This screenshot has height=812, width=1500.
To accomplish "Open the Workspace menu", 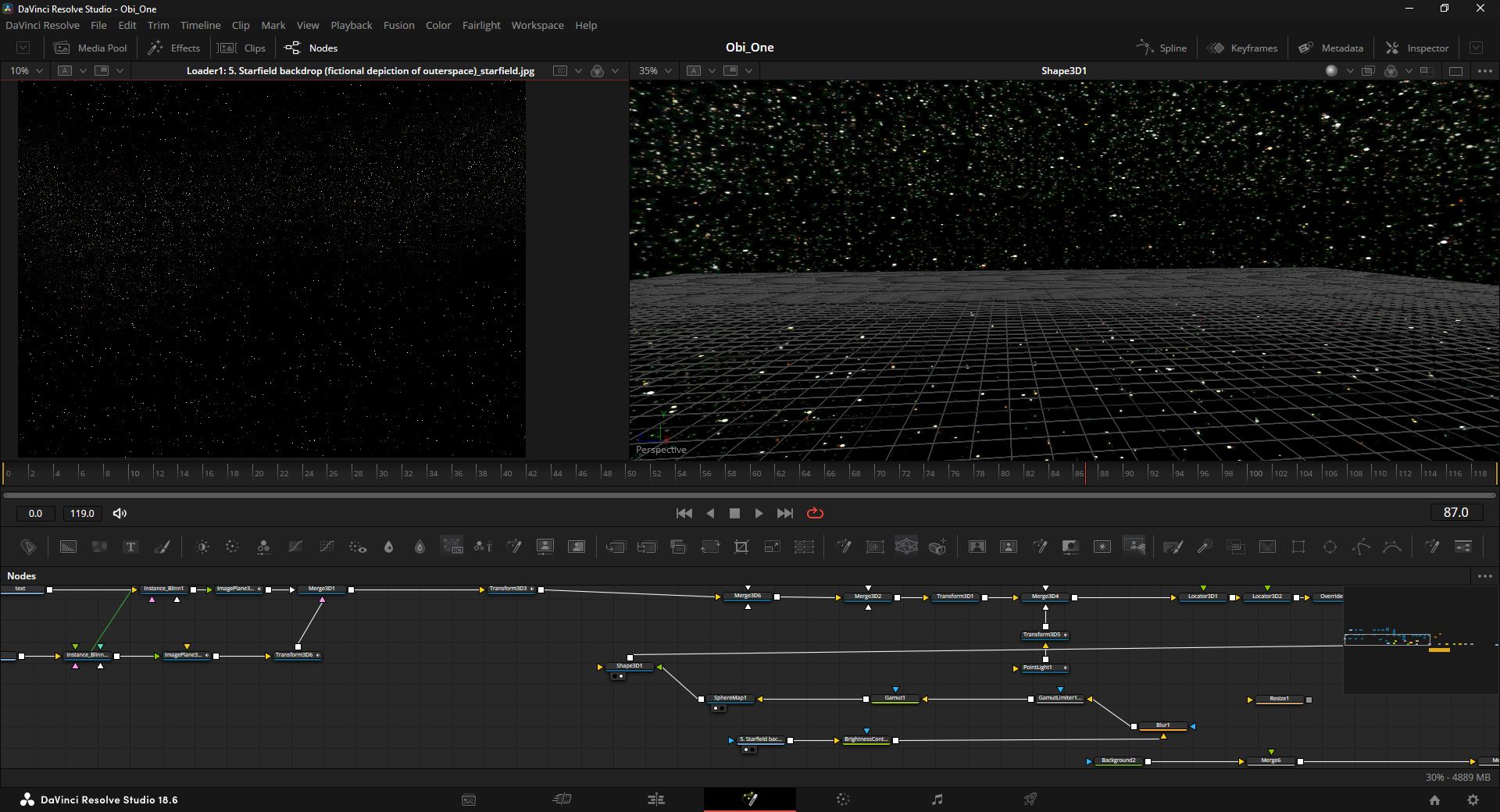I will click(x=537, y=25).
